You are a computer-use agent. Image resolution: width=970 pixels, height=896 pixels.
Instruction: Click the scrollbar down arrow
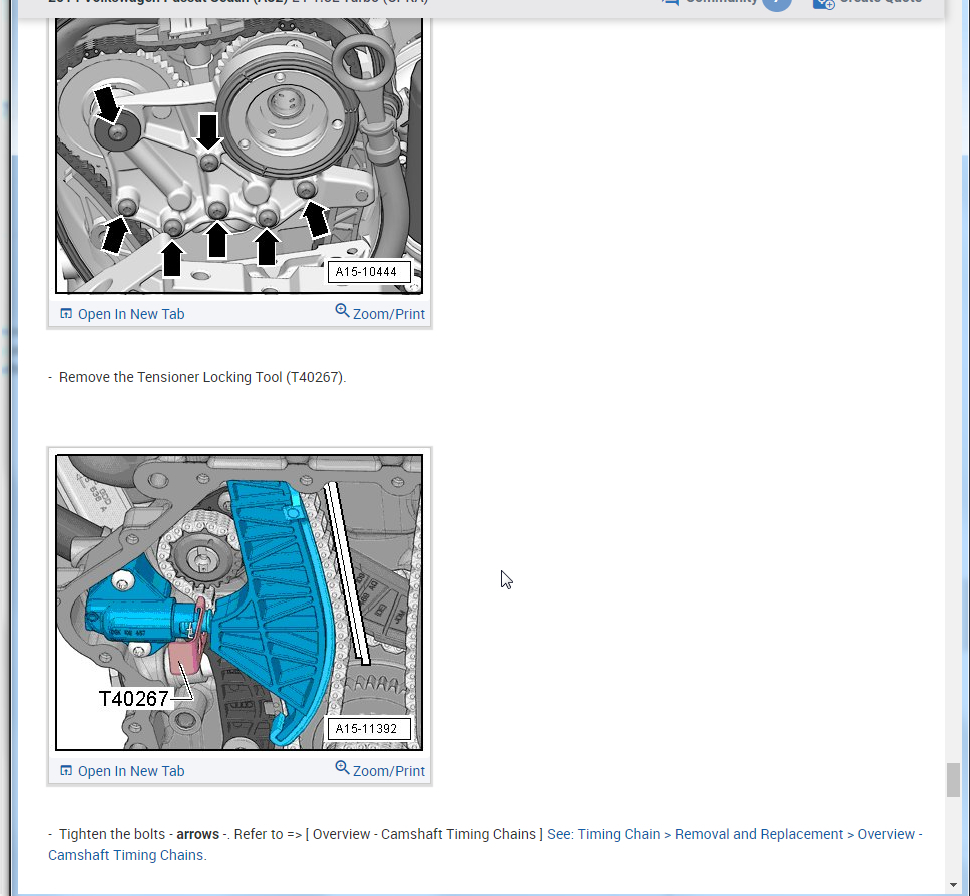[953, 885]
